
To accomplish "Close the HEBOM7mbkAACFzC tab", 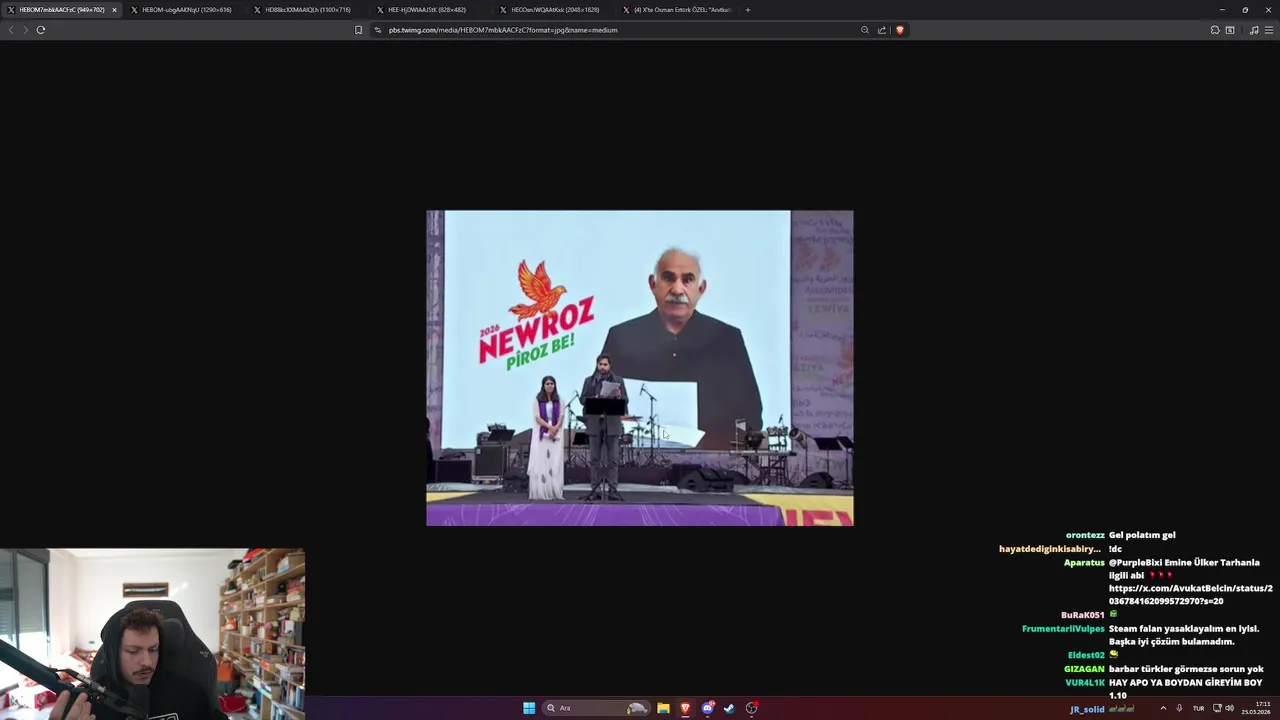I will tap(114, 10).
